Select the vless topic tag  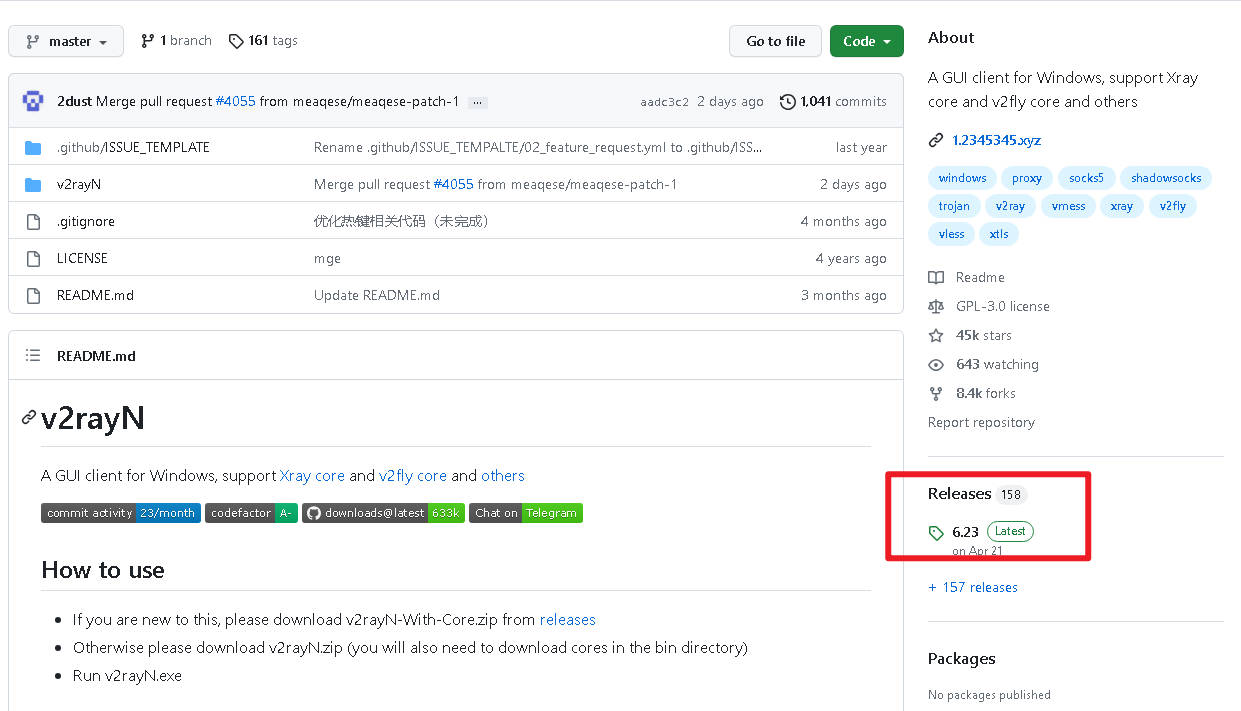point(952,234)
